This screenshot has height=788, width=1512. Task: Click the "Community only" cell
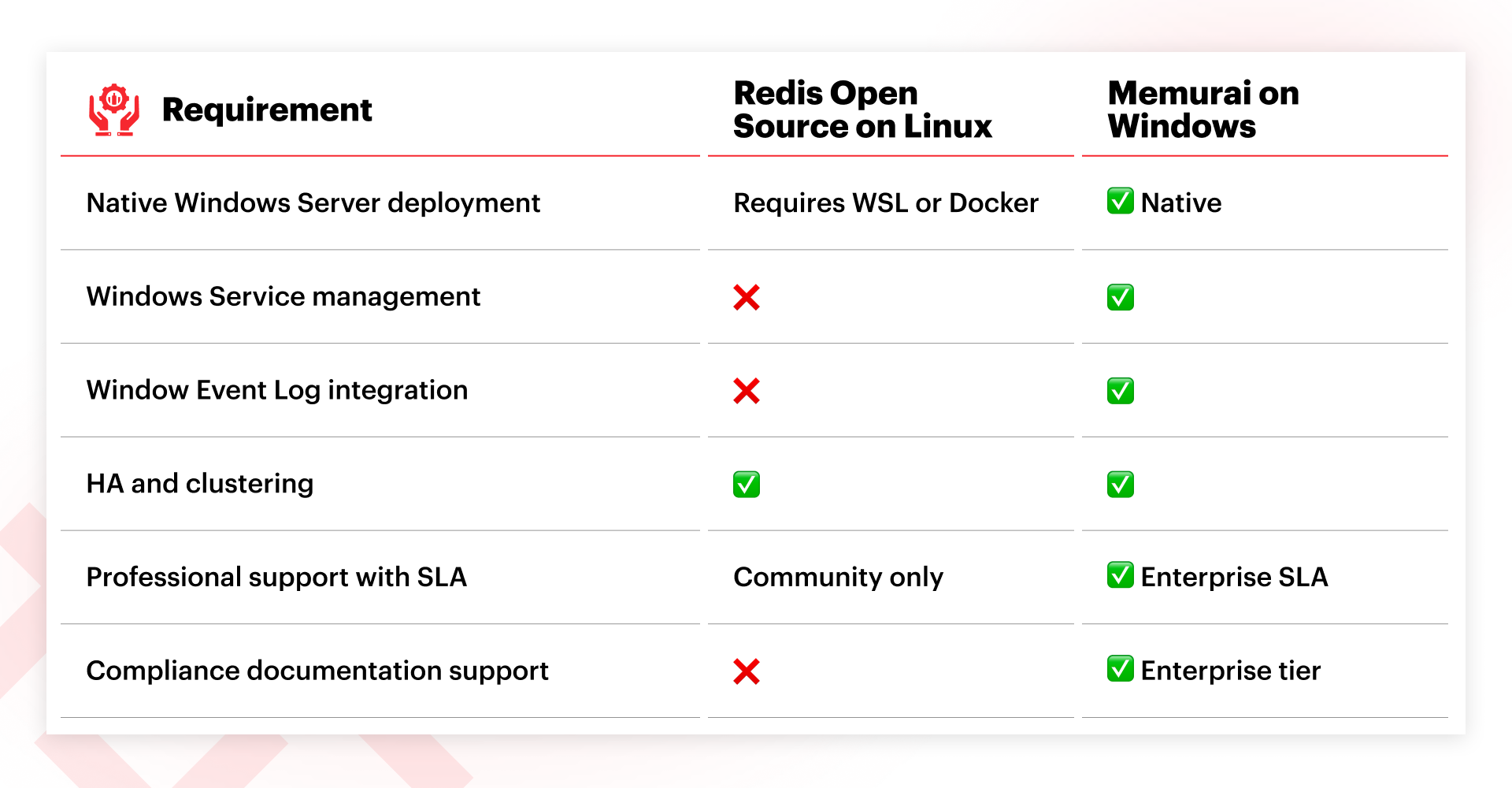tap(838, 578)
